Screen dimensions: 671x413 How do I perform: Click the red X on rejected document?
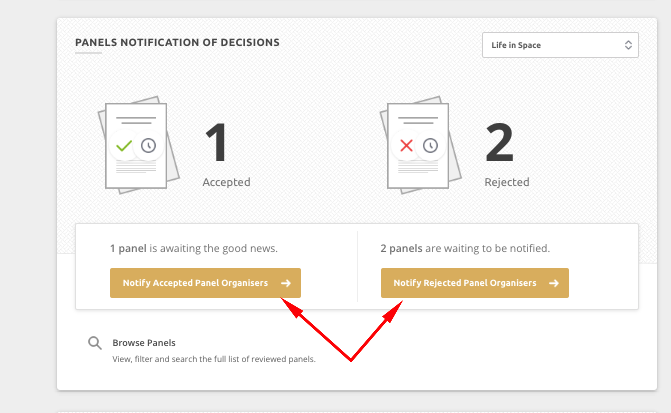click(x=406, y=146)
